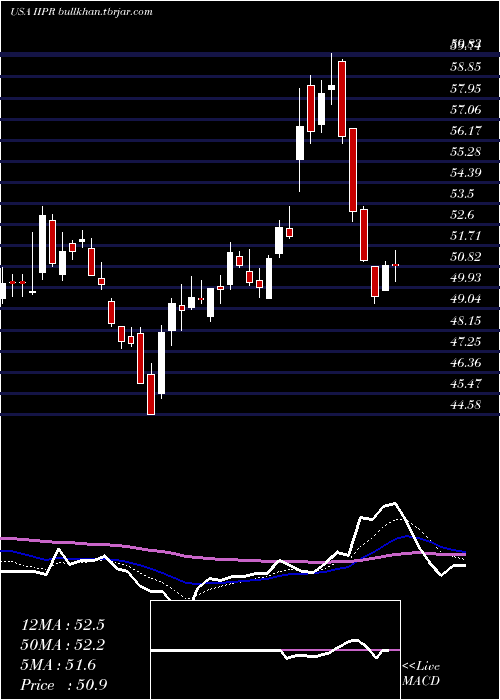Screen dimensions: 500x700
Task: Click the 44.58 price axis label
Action: 466,404
